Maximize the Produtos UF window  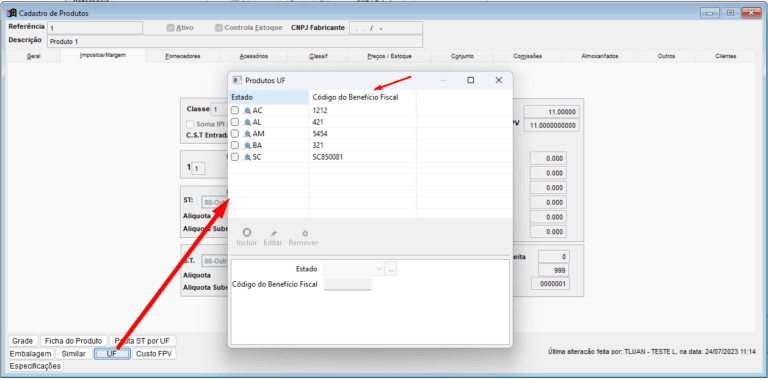coord(471,80)
